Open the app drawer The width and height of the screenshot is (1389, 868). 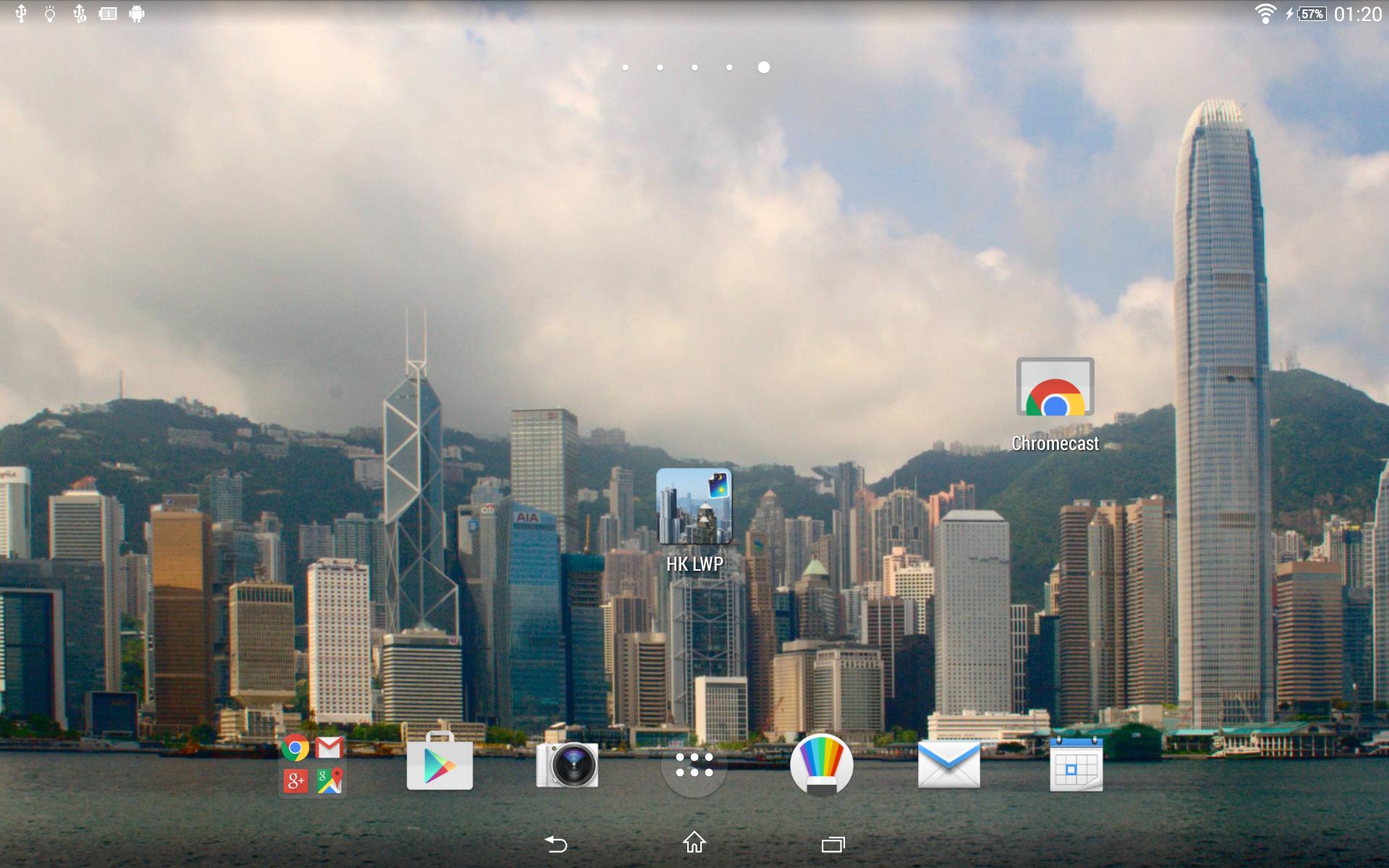(x=694, y=765)
